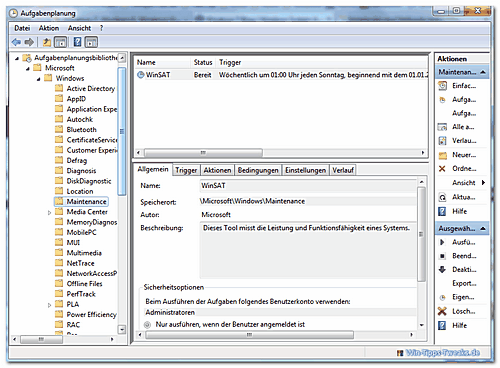Switch to the Trigger tab
500x368 pixels.
(186, 170)
